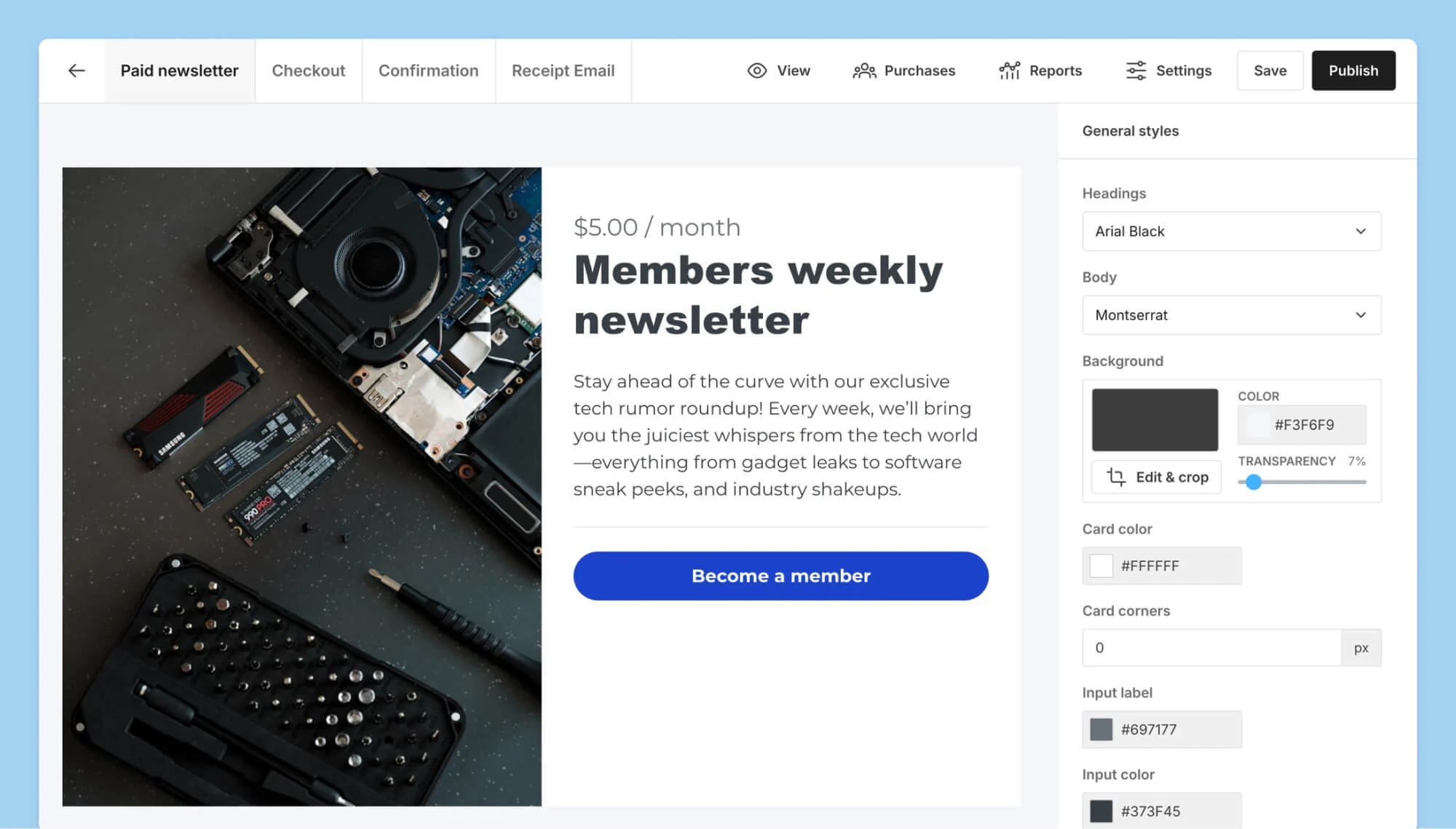
Task: Click the white Card color swatch
Action: coord(1101,566)
